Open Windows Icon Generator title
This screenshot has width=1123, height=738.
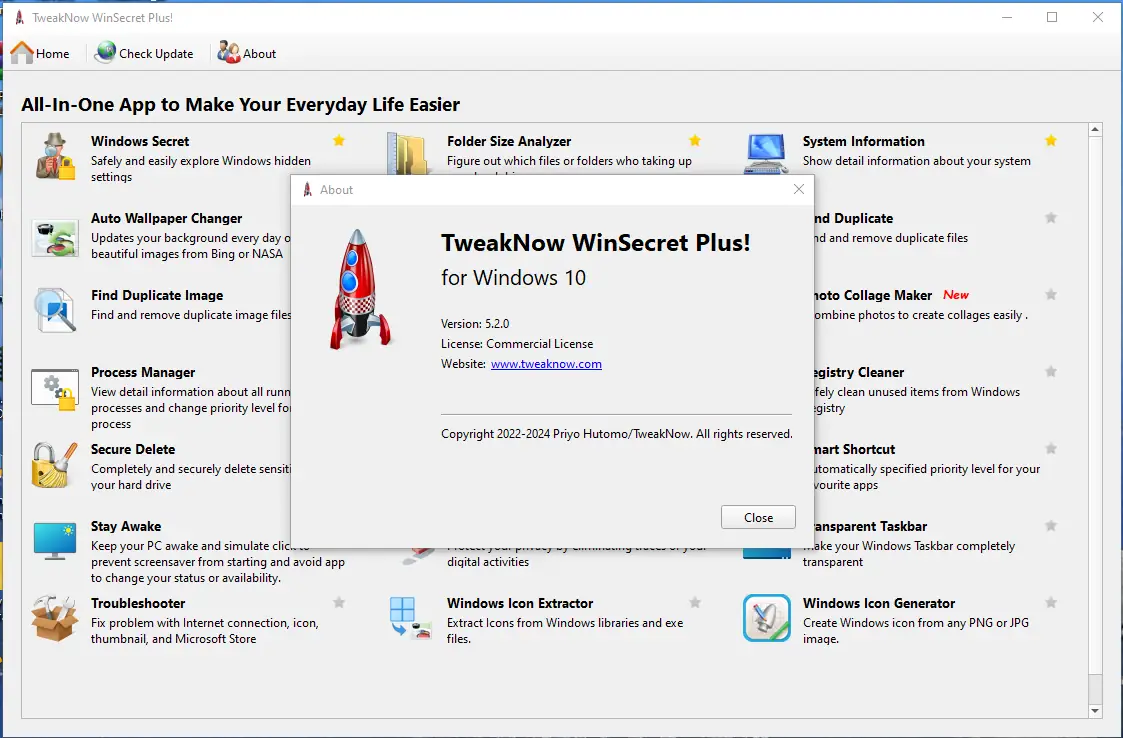[879, 603]
